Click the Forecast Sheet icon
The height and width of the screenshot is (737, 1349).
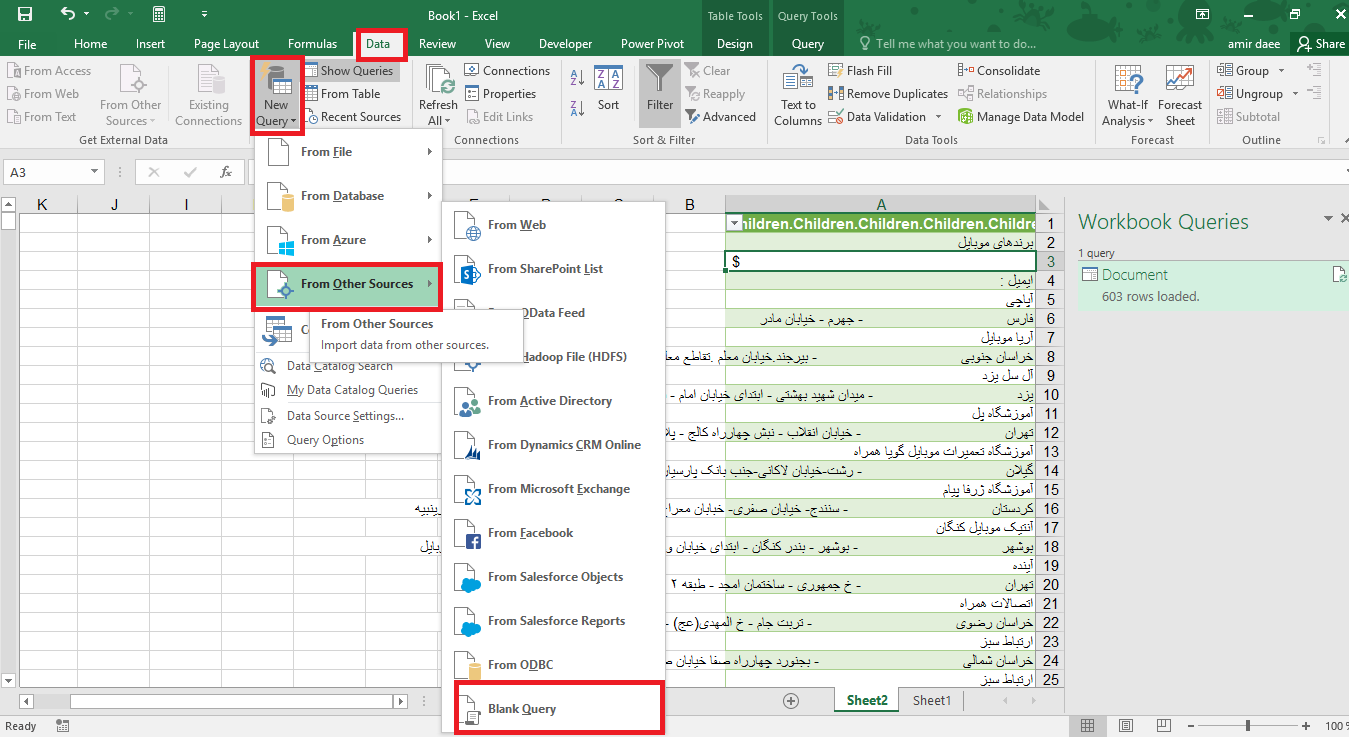point(1180,96)
